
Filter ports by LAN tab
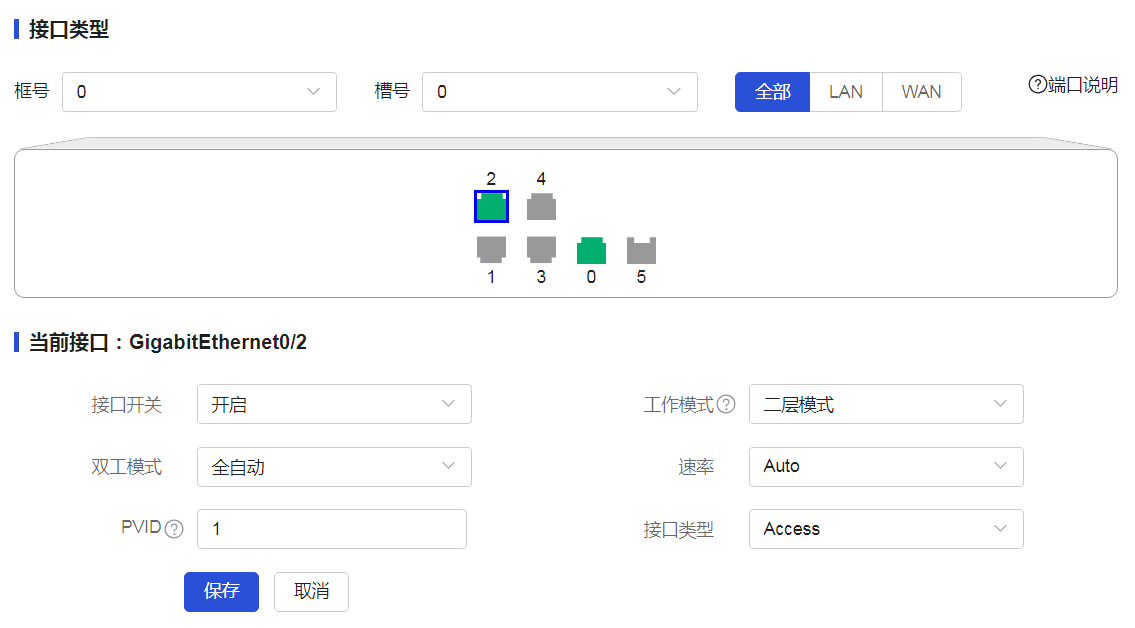click(846, 92)
